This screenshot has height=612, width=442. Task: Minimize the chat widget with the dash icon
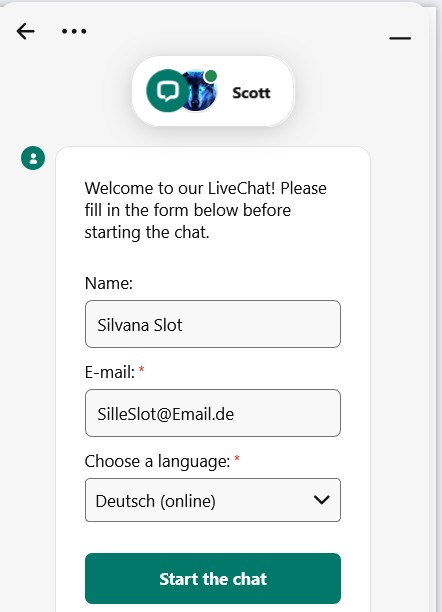[x=400, y=38]
